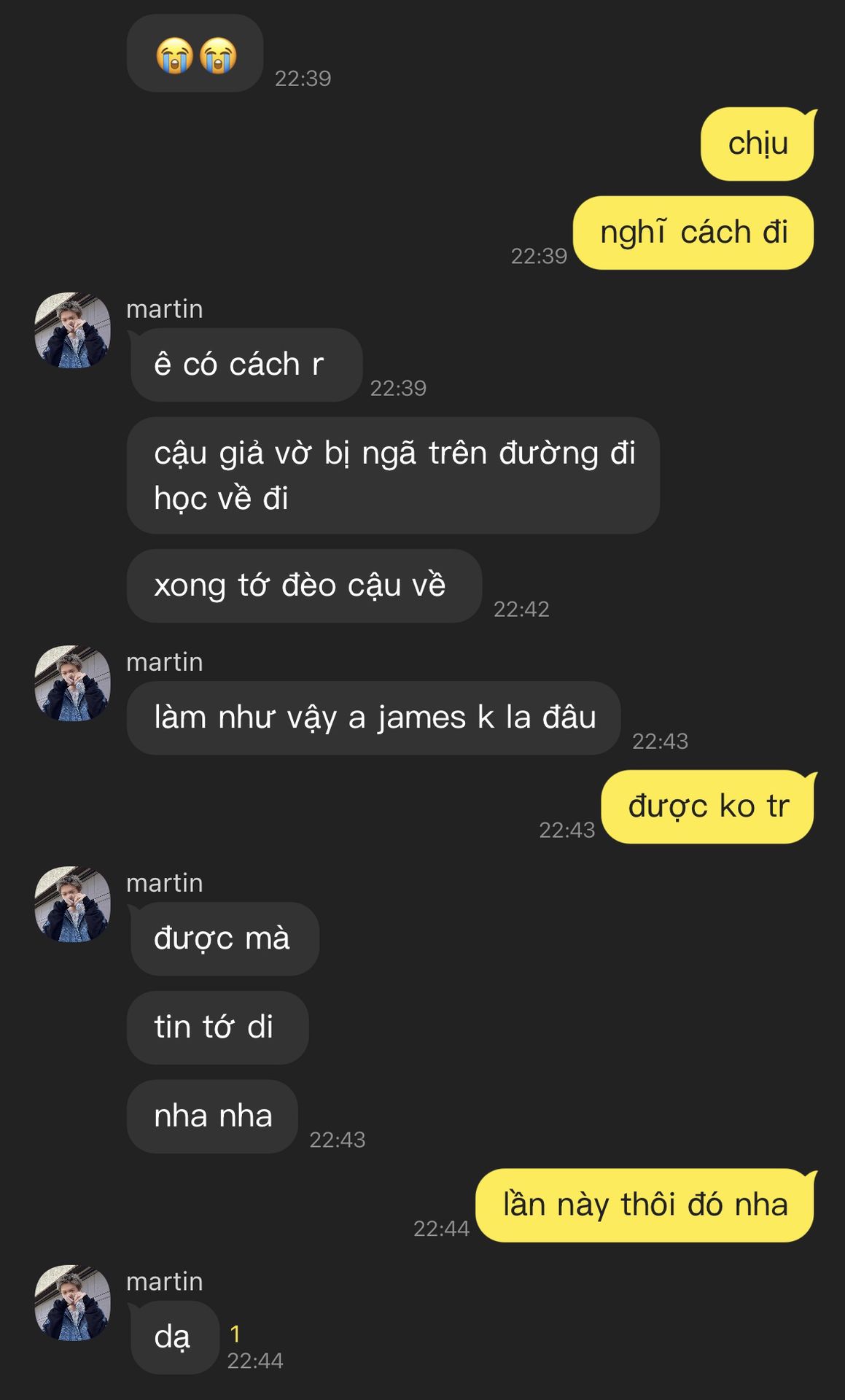This screenshot has width=845, height=1400.
Task: Tap the 'tin tớ di' bubble
Action: point(217,1027)
